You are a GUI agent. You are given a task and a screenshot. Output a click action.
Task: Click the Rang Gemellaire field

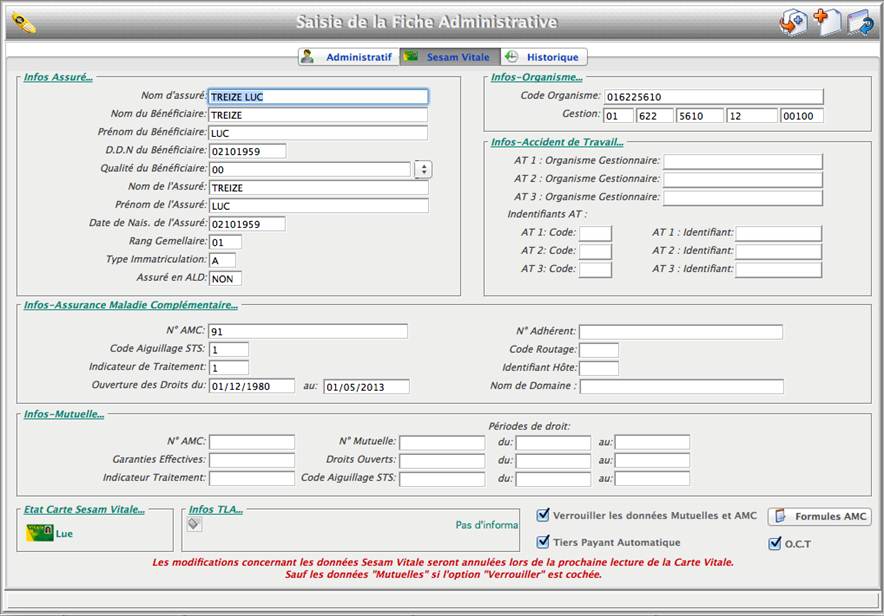[x=226, y=242]
